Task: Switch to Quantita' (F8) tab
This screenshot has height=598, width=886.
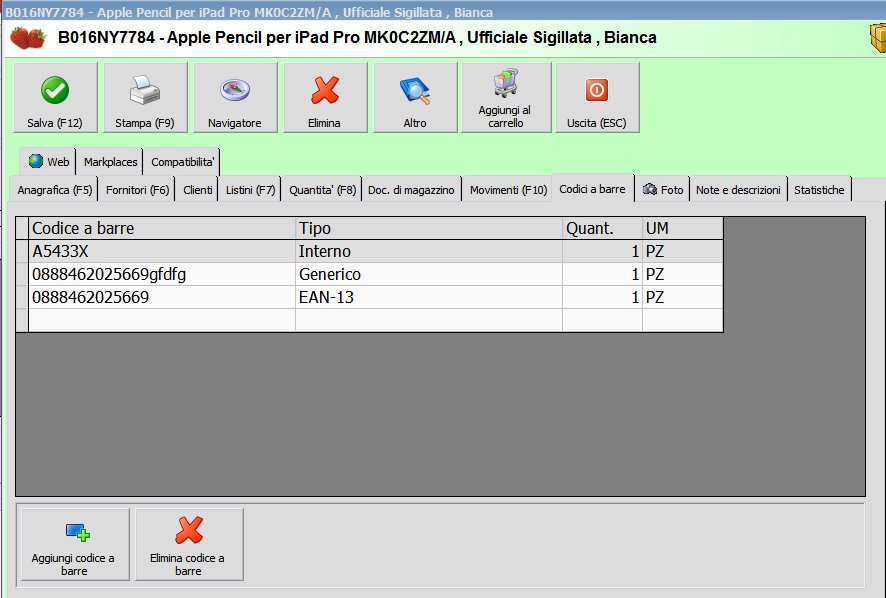Action: (322, 190)
